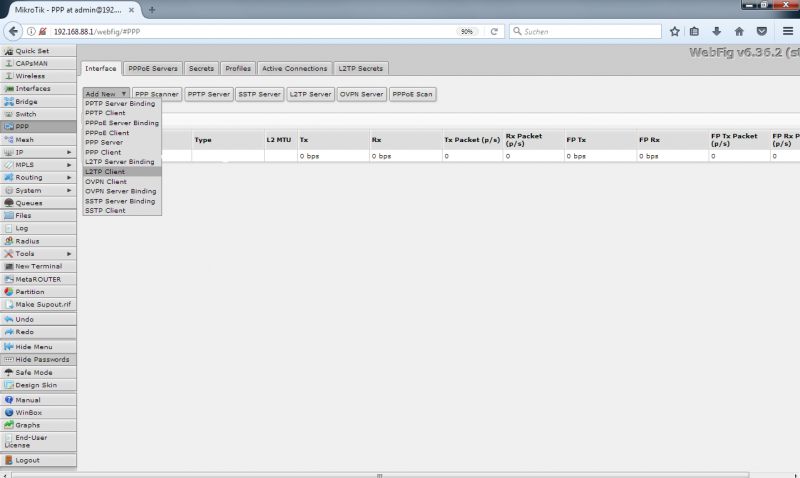Screen dimensions: 800x478
Task: Click the Undo icon in sidebar
Action: point(9,319)
